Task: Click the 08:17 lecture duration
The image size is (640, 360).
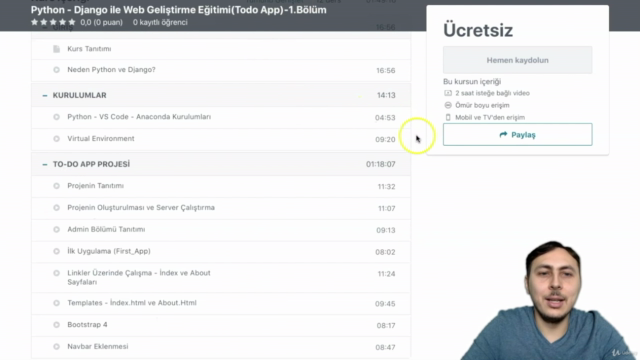Action: [x=386, y=326]
